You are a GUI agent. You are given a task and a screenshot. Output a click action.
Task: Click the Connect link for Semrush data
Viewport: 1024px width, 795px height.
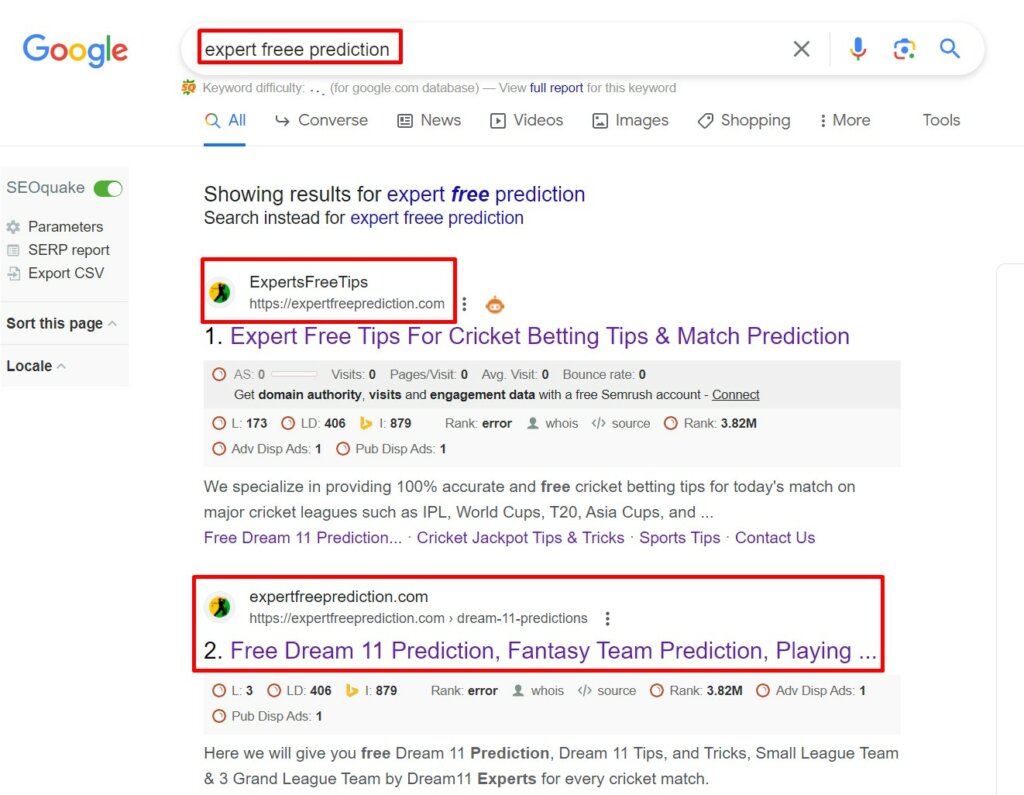pyautogui.click(x=735, y=394)
